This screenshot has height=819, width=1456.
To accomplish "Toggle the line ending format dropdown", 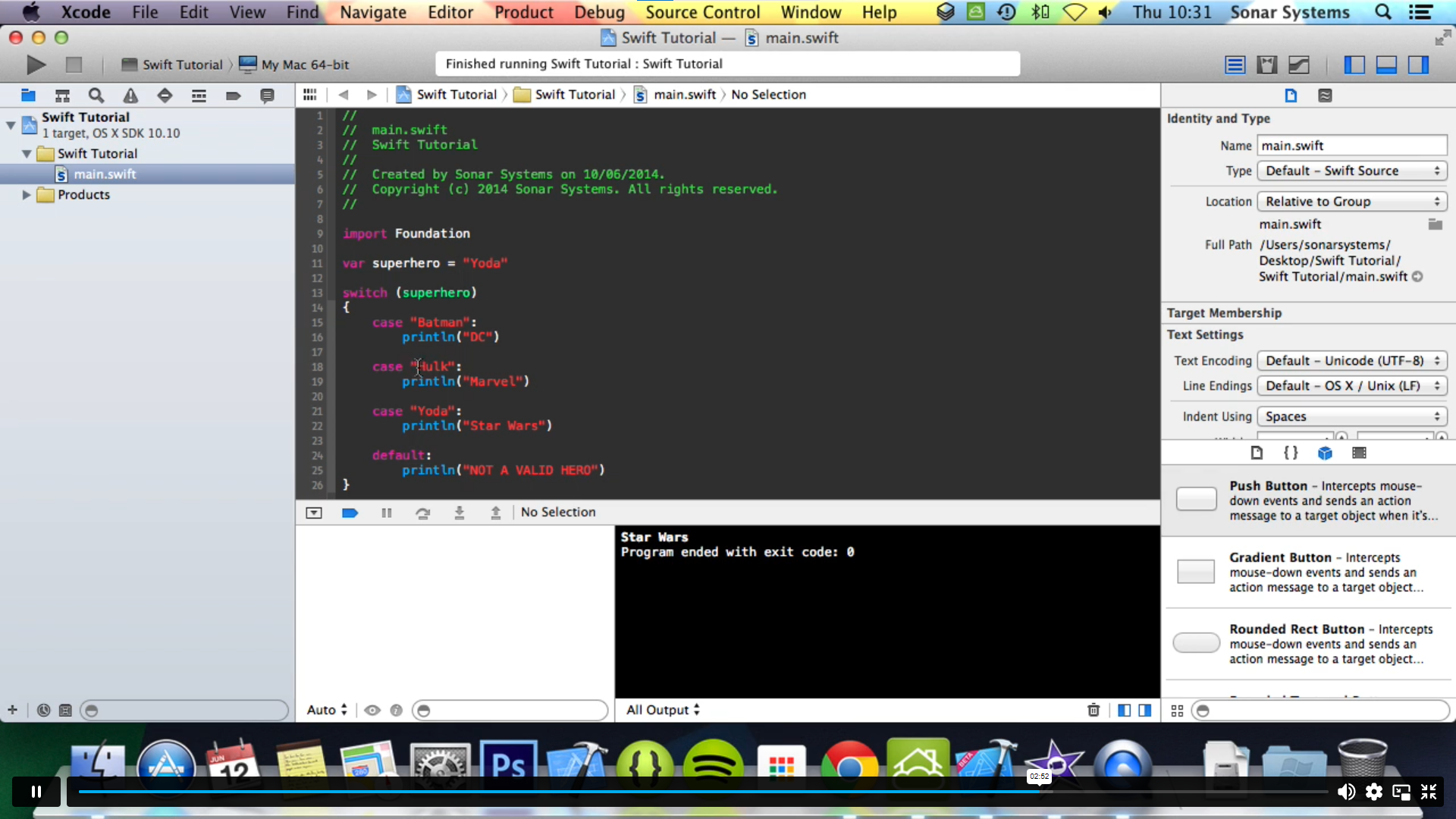I will tap(1352, 386).
